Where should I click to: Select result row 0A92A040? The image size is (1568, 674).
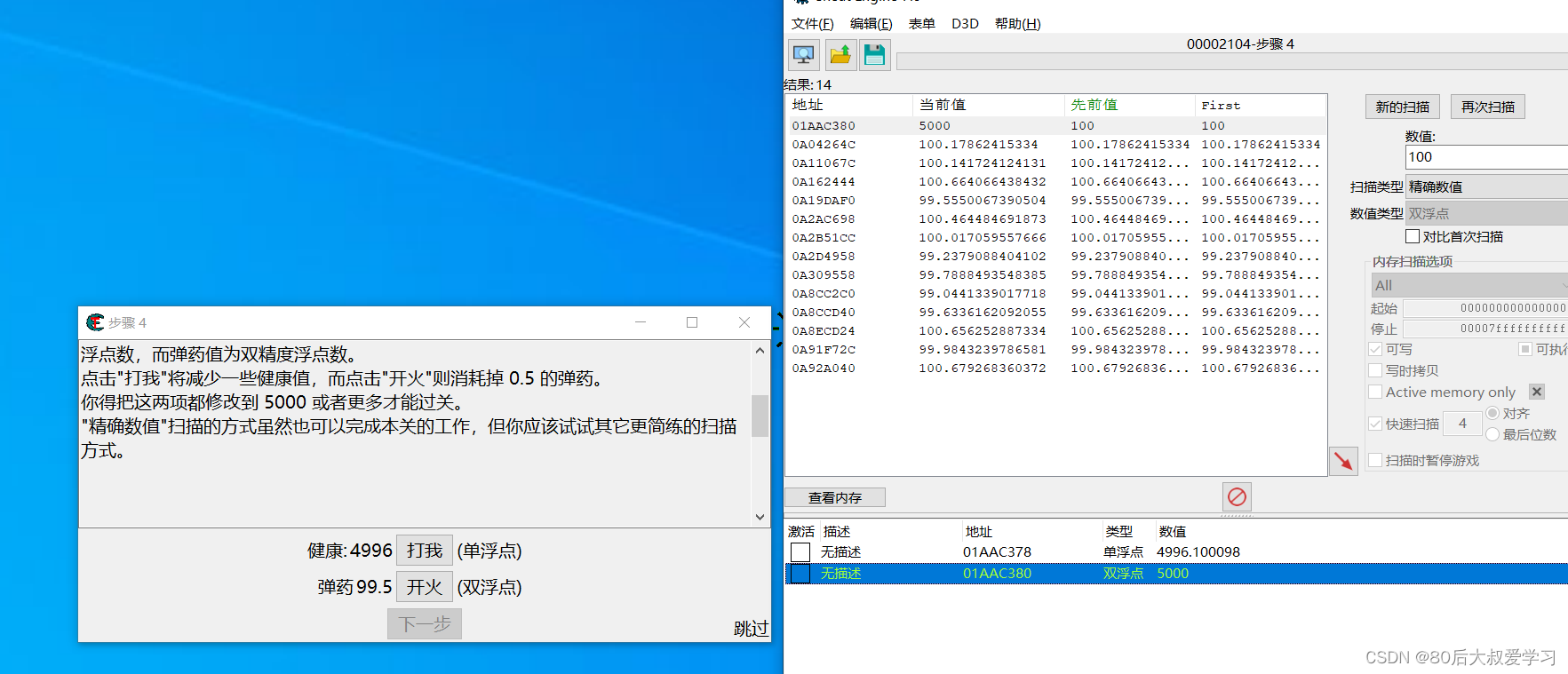1056,368
